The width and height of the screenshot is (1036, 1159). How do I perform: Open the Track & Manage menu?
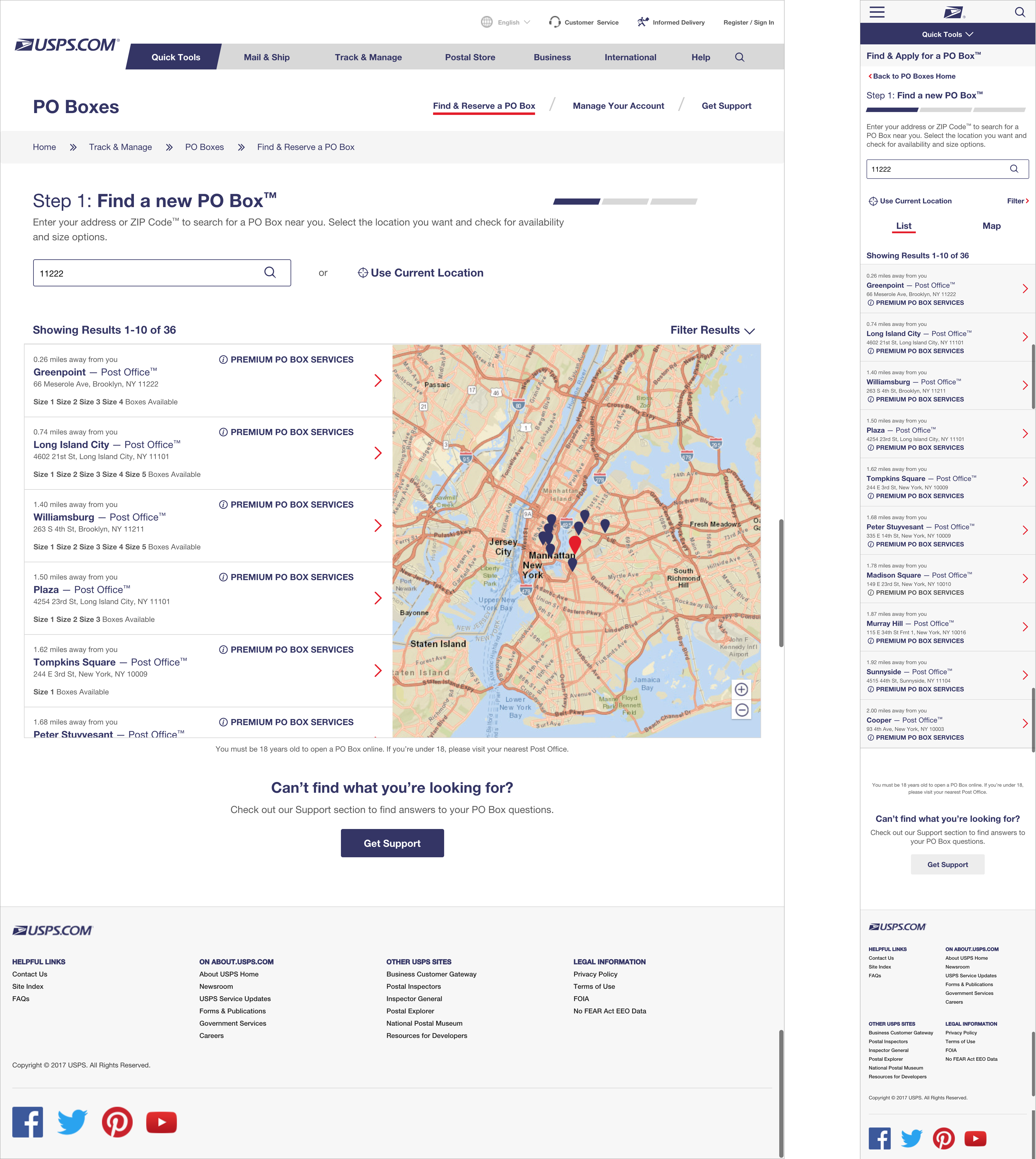pos(368,57)
